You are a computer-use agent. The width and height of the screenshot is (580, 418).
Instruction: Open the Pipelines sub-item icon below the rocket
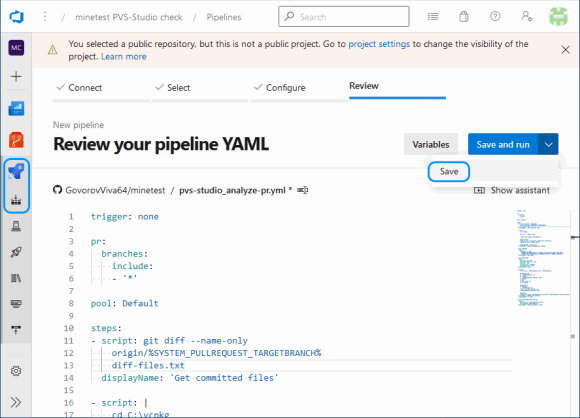pyautogui.click(x=16, y=200)
